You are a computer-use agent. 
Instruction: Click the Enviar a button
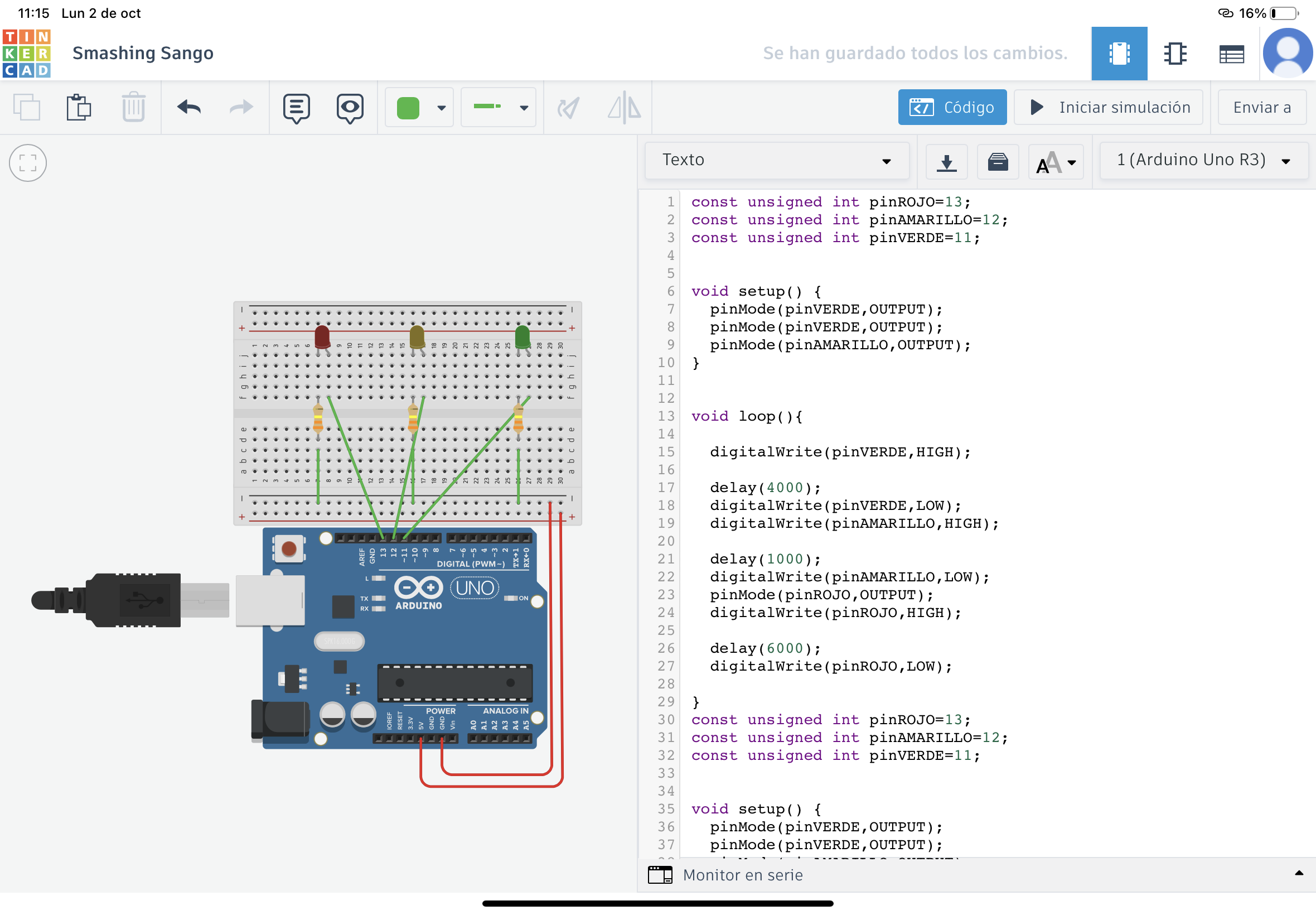pos(1261,107)
